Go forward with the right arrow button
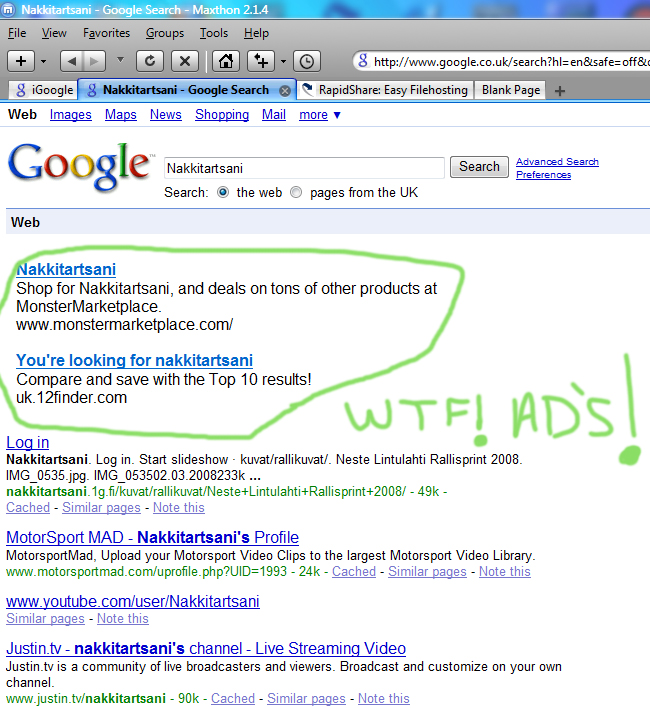The image size is (650, 708). click(94, 61)
